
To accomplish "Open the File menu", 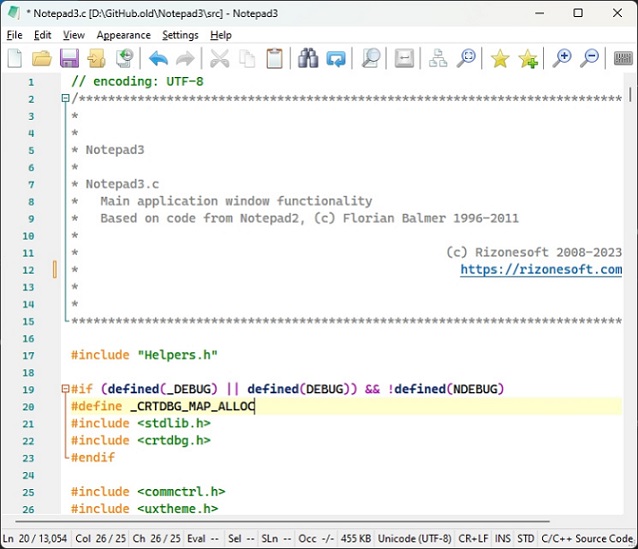I will coord(15,35).
